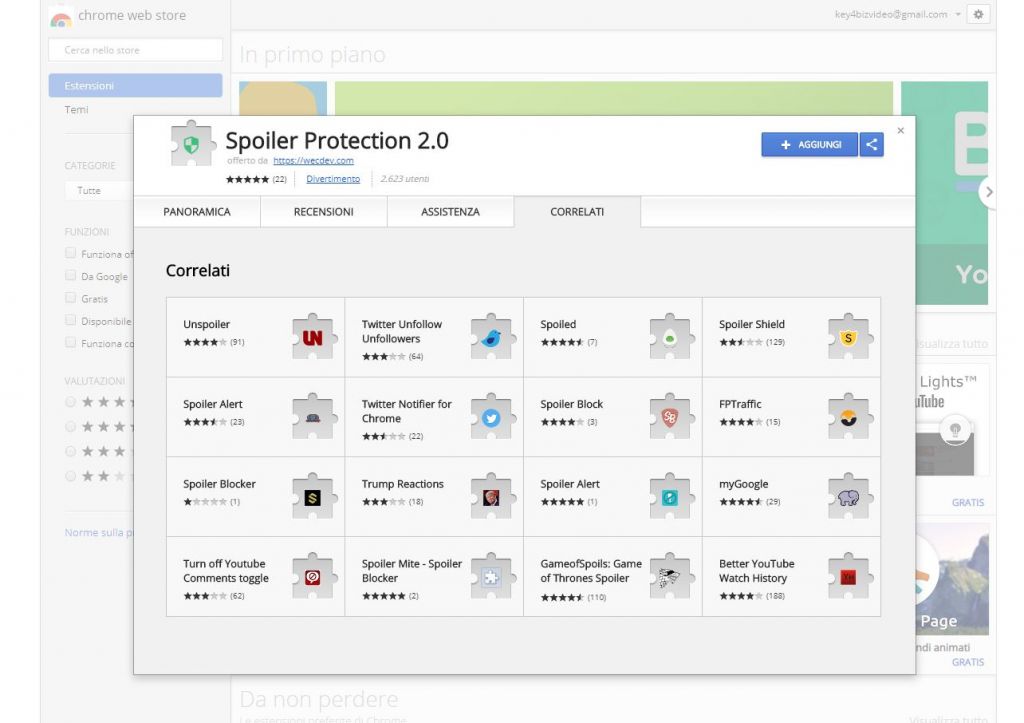Open the Unspoiler extension icon
The image size is (1024, 723).
click(x=313, y=337)
